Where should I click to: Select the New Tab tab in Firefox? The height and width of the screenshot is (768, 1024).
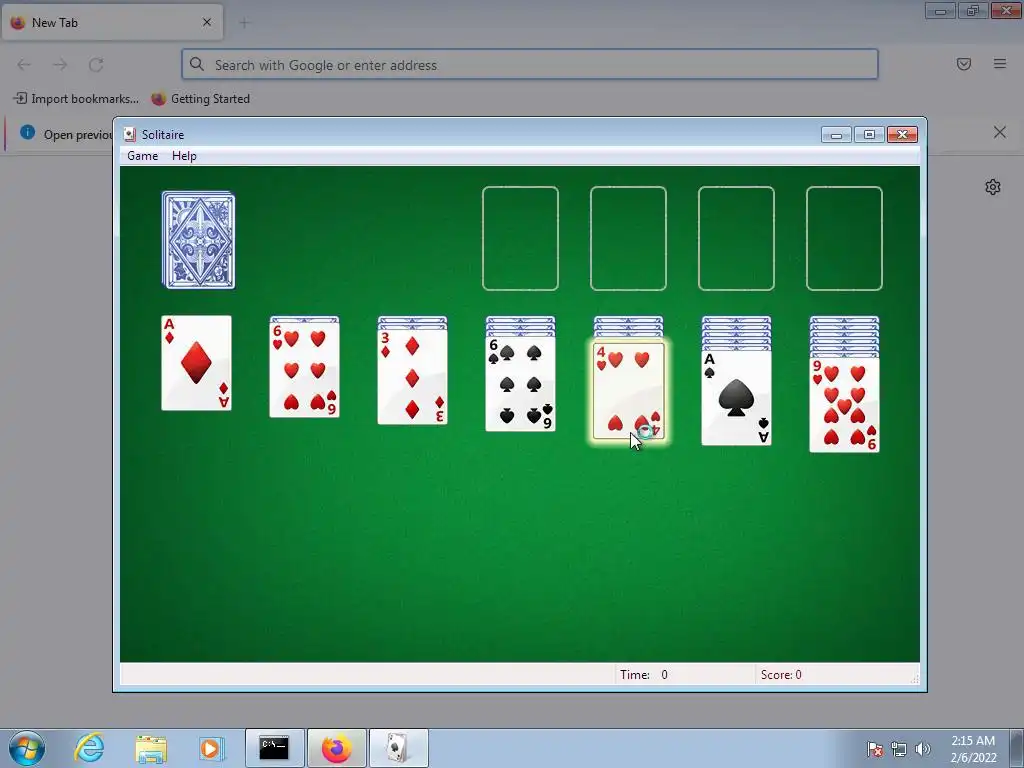112,22
